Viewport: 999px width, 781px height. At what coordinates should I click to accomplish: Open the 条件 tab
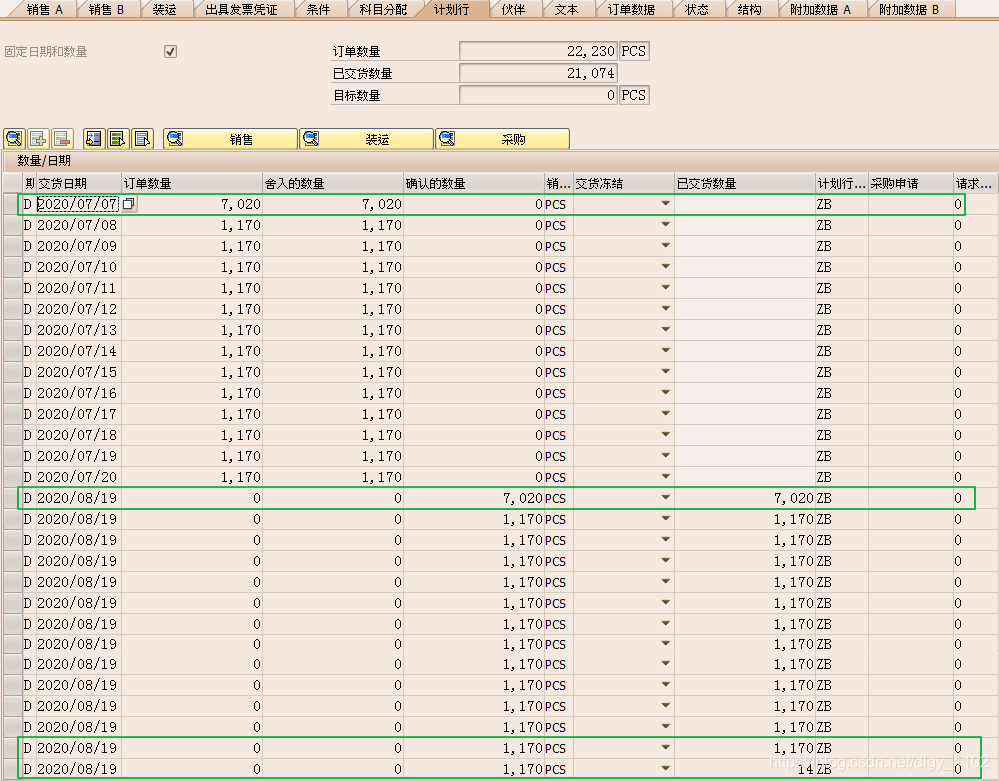click(318, 10)
